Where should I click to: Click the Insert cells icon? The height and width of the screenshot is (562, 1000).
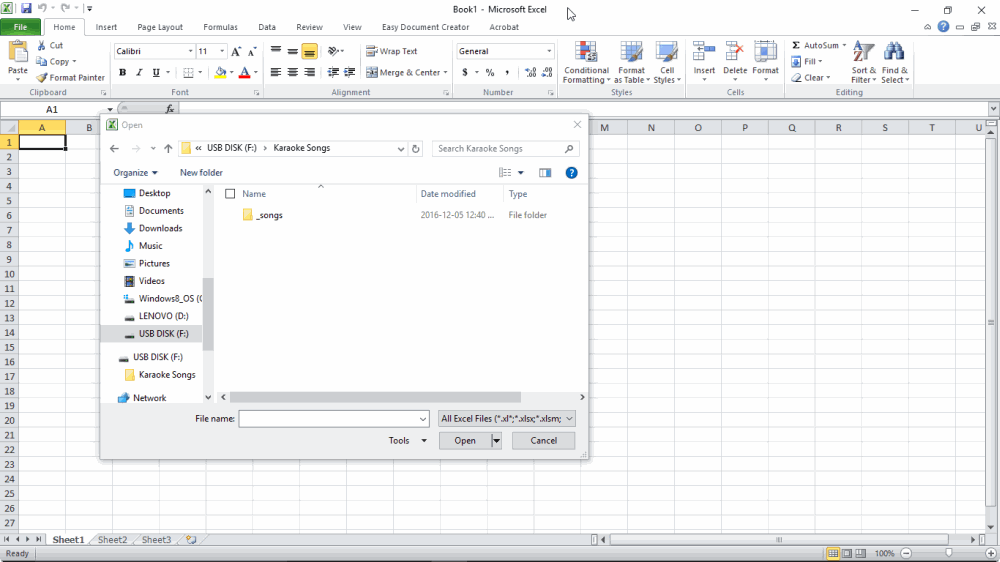pyautogui.click(x=704, y=52)
